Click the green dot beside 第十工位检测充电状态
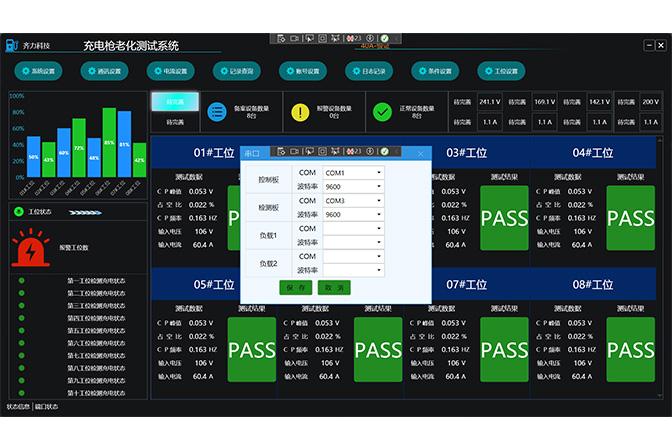672x448 pixels. pyautogui.click(x=22, y=392)
